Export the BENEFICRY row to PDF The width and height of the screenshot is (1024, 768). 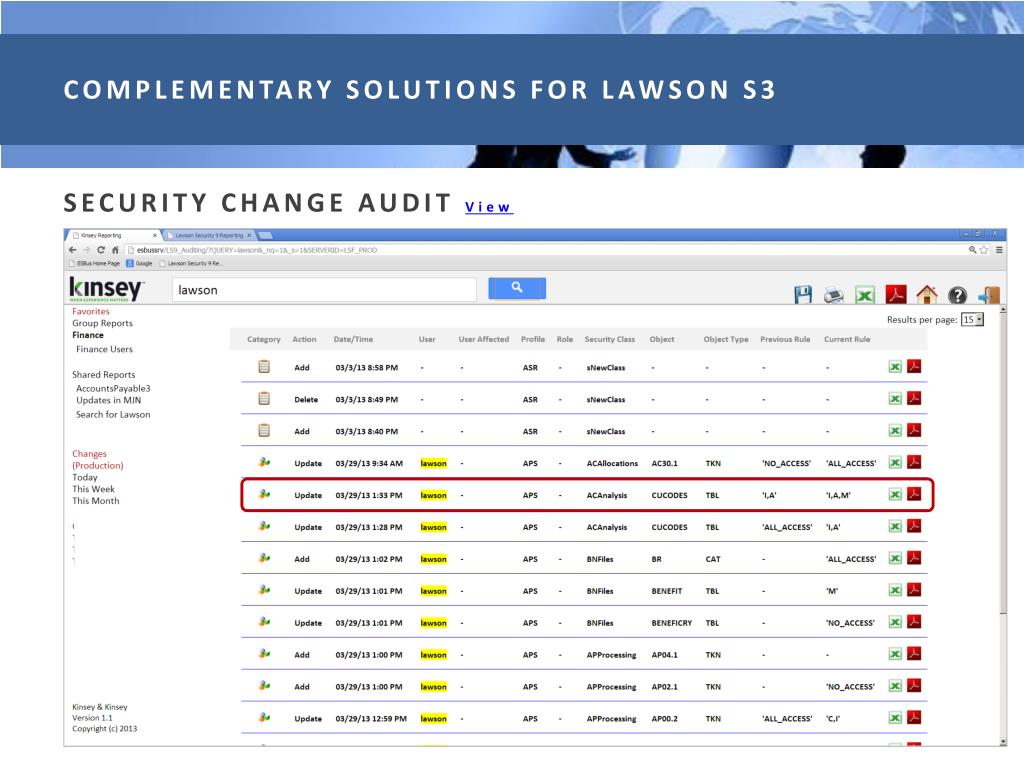tap(914, 622)
